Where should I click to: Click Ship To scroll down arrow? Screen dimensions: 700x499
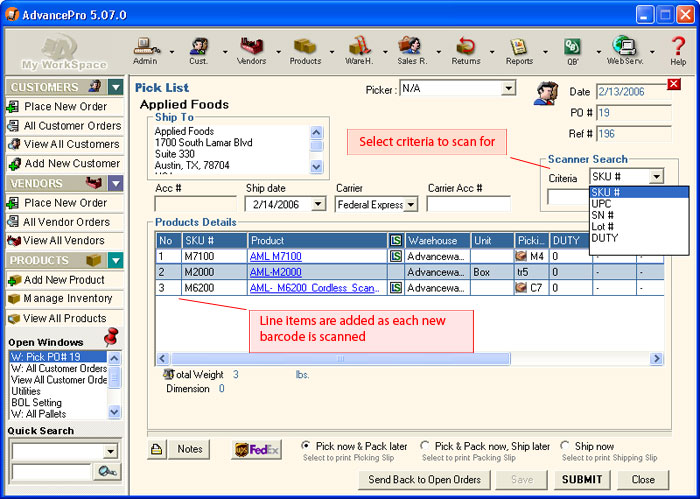pos(316,166)
